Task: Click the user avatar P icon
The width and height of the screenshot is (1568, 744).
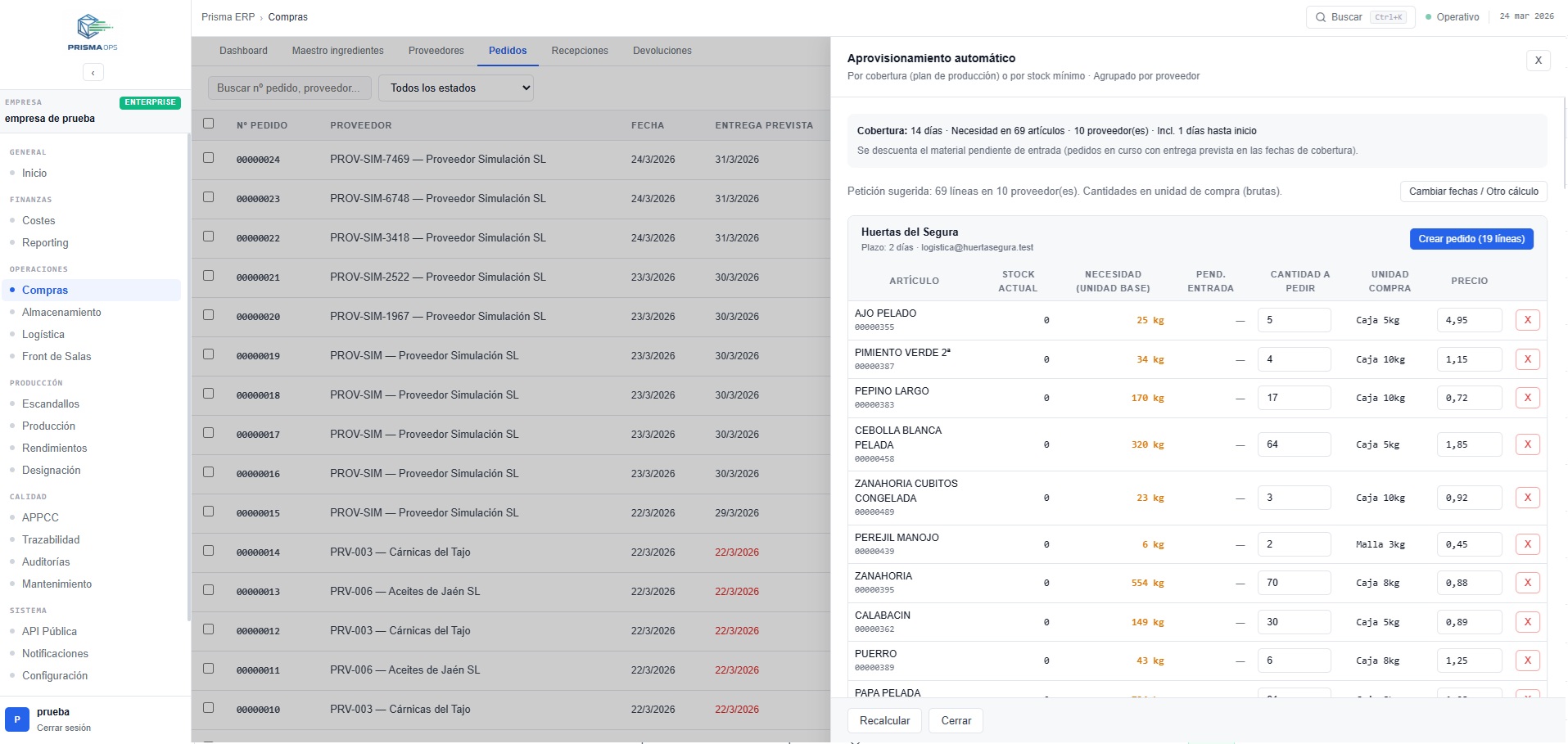Action: [17, 719]
